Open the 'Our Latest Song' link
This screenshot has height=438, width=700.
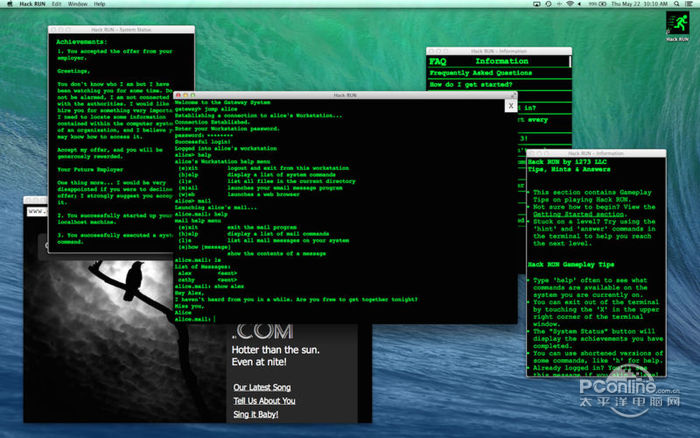pyautogui.click(x=262, y=387)
